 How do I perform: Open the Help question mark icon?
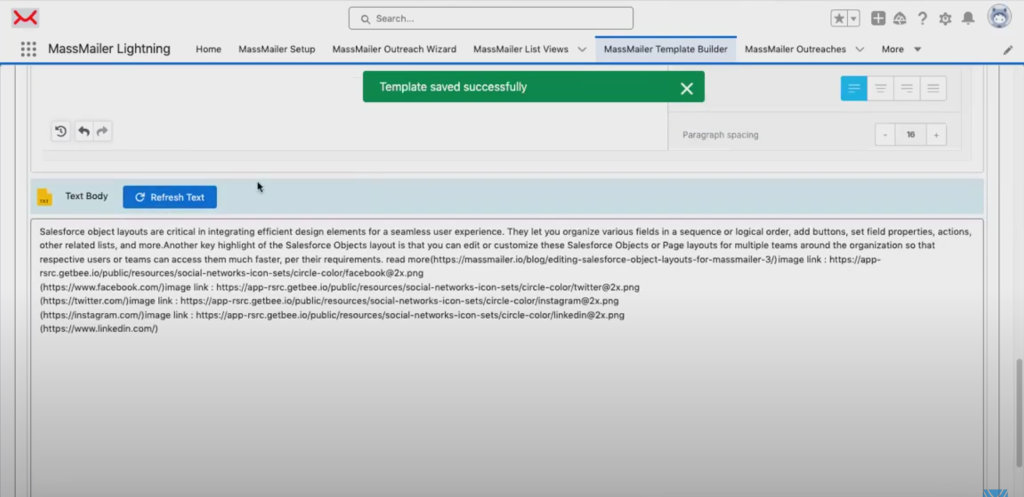pos(922,18)
